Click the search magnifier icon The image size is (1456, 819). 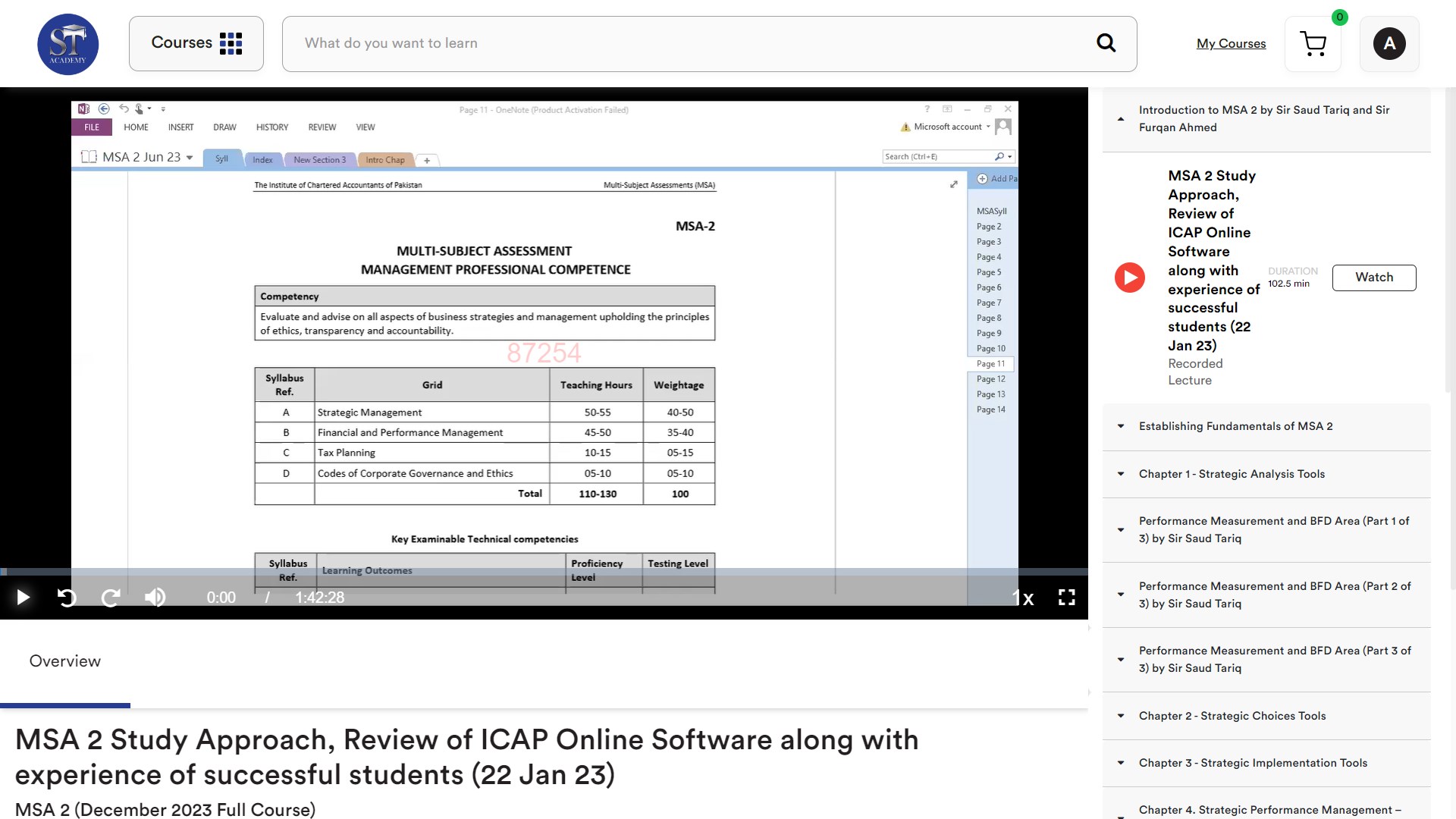[1106, 43]
